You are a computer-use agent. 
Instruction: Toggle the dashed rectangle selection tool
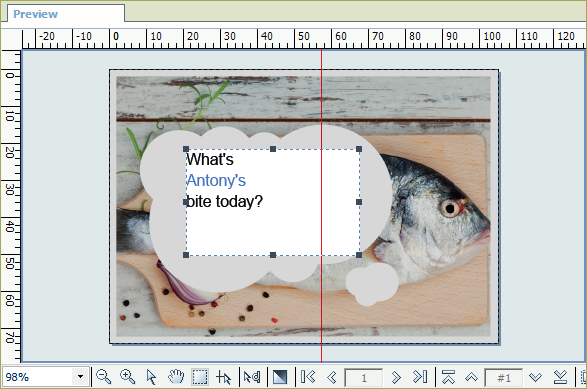pos(200,377)
